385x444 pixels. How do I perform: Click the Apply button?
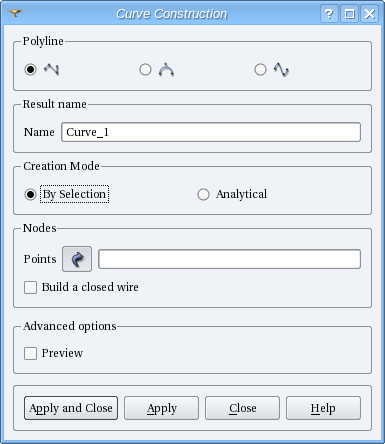tap(161, 408)
